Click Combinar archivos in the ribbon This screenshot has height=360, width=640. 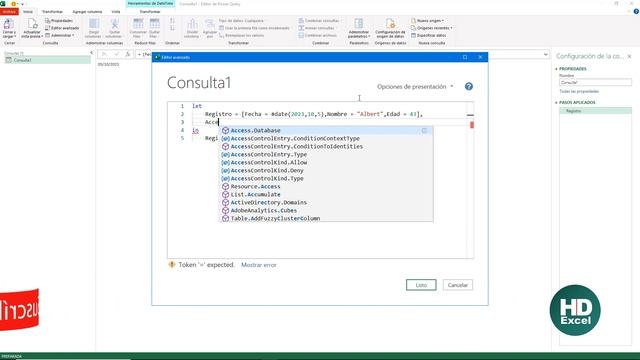coord(318,35)
